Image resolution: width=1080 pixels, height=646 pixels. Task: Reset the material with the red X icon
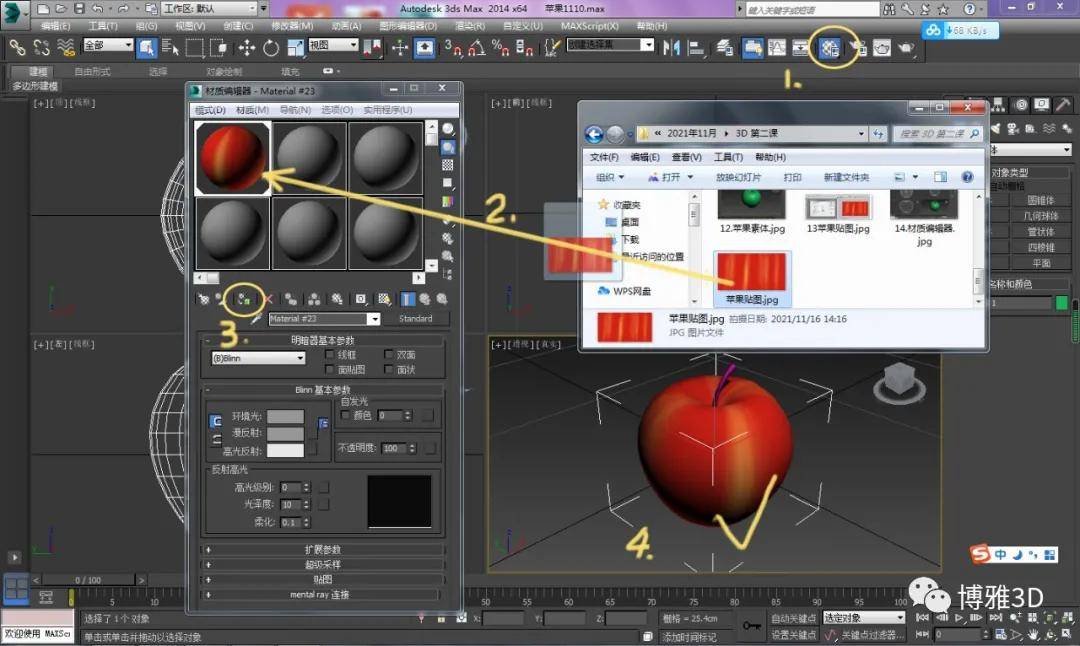pyautogui.click(x=268, y=299)
